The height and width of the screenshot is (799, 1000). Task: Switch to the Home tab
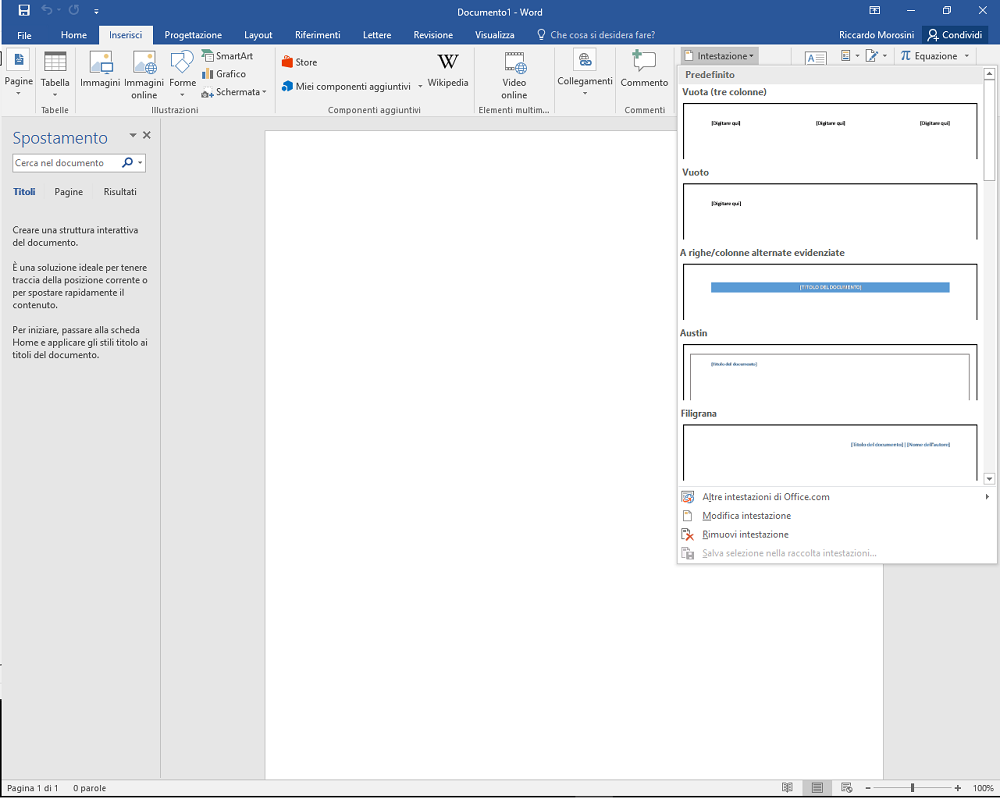73,35
